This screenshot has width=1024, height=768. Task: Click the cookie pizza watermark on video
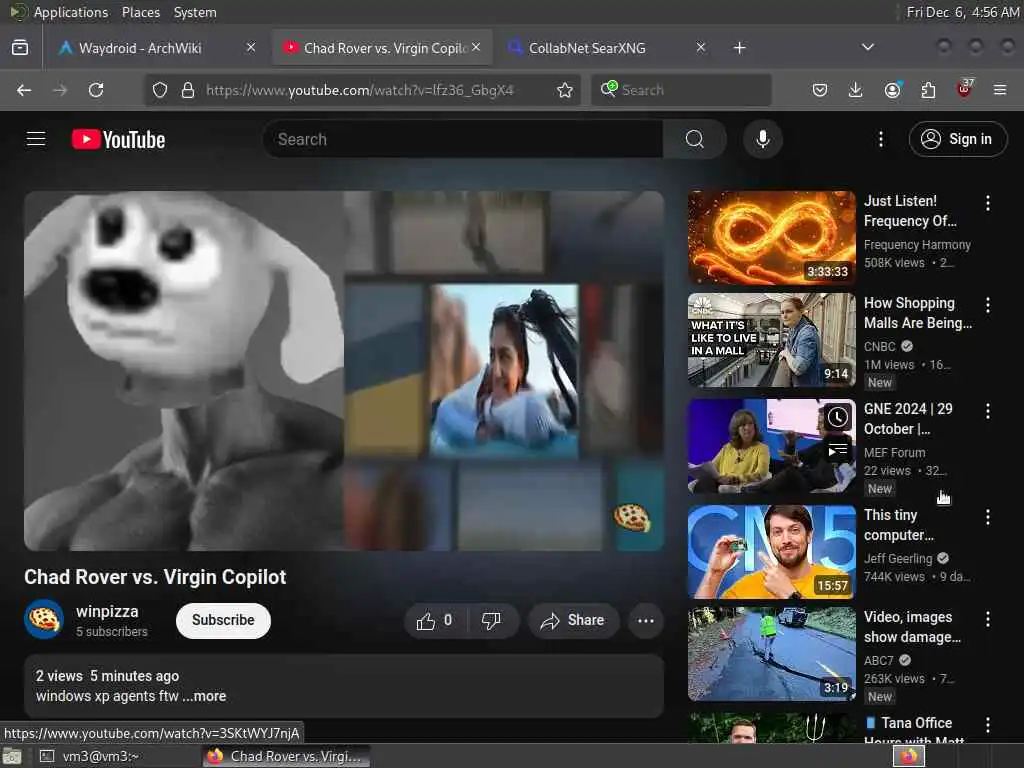[632, 518]
